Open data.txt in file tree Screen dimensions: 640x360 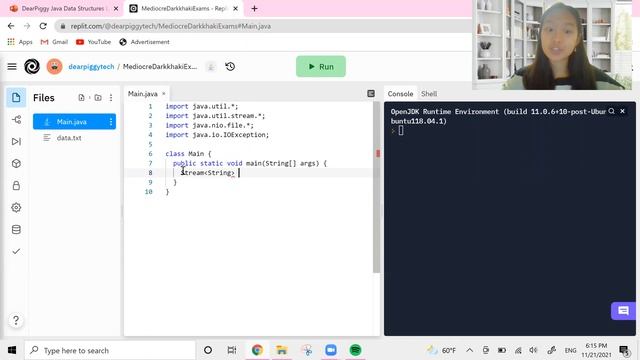point(69,138)
